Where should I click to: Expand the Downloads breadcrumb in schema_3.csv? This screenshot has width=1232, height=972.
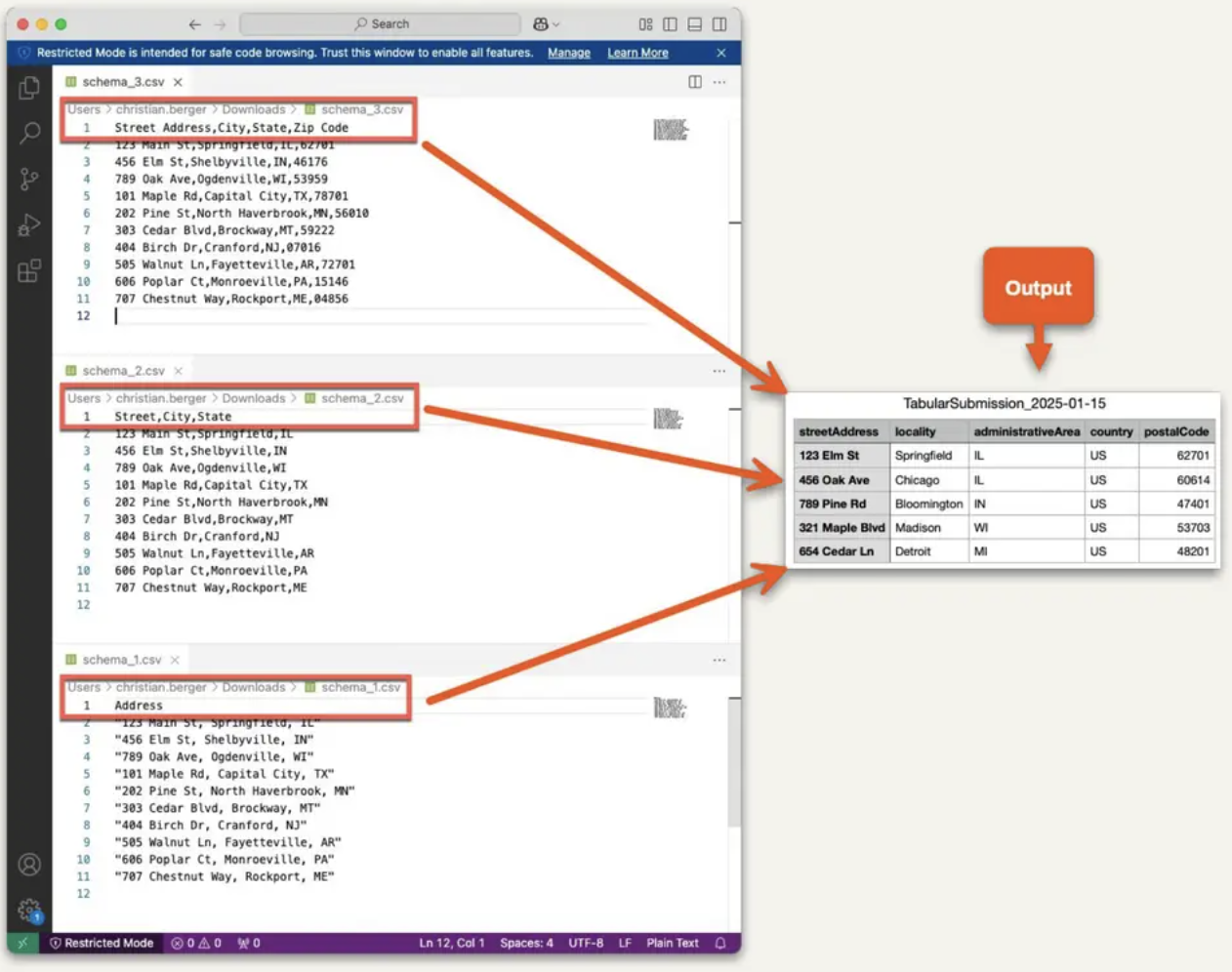click(254, 109)
